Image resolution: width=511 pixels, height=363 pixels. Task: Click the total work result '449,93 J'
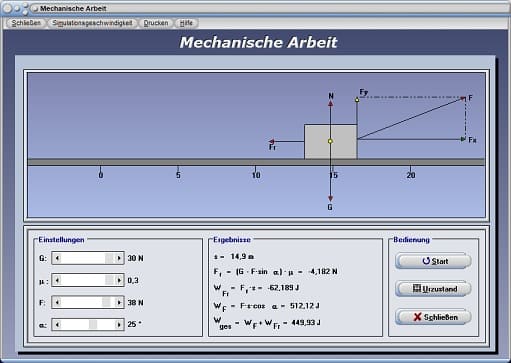coord(306,323)
